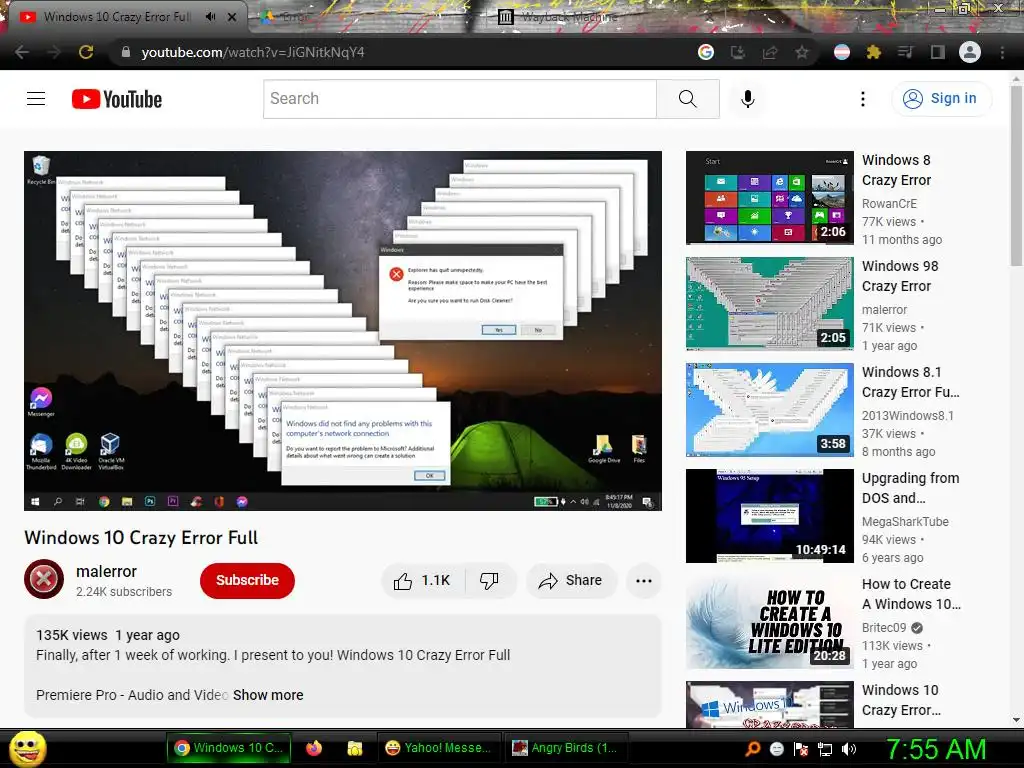Viewport: 1024px width, 768px height.
Task: Focus the YouTube search box
Action: tap(460, 99)
